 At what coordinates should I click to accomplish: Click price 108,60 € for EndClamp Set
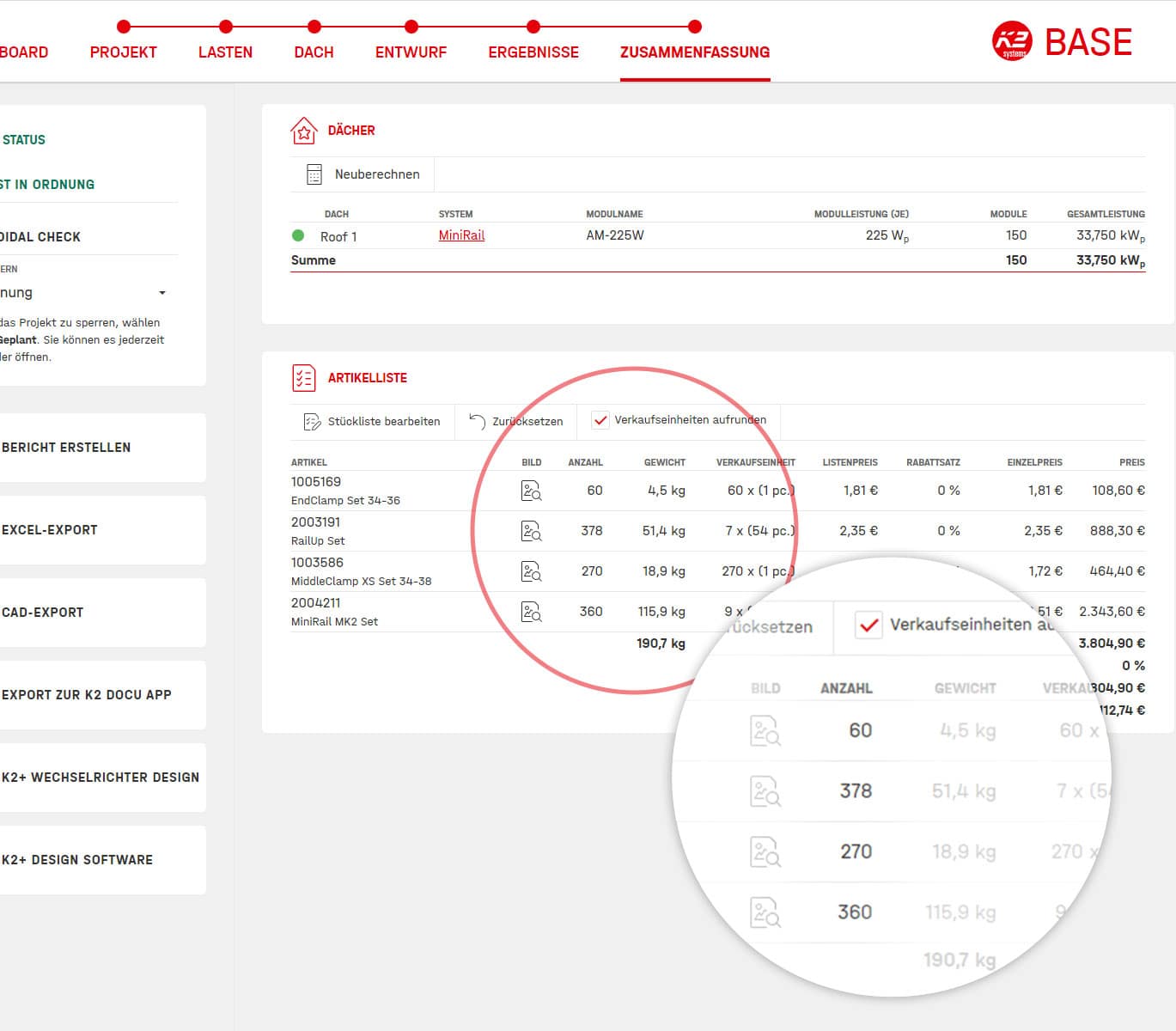(x=1118, y=491)
